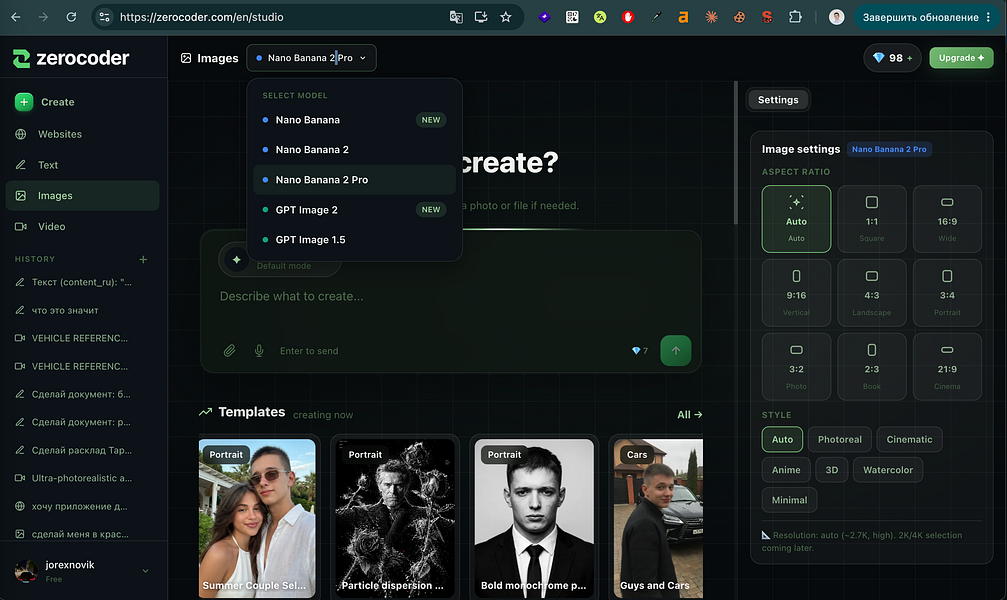Select Nano Banana 2 model option

click(355, 150)
